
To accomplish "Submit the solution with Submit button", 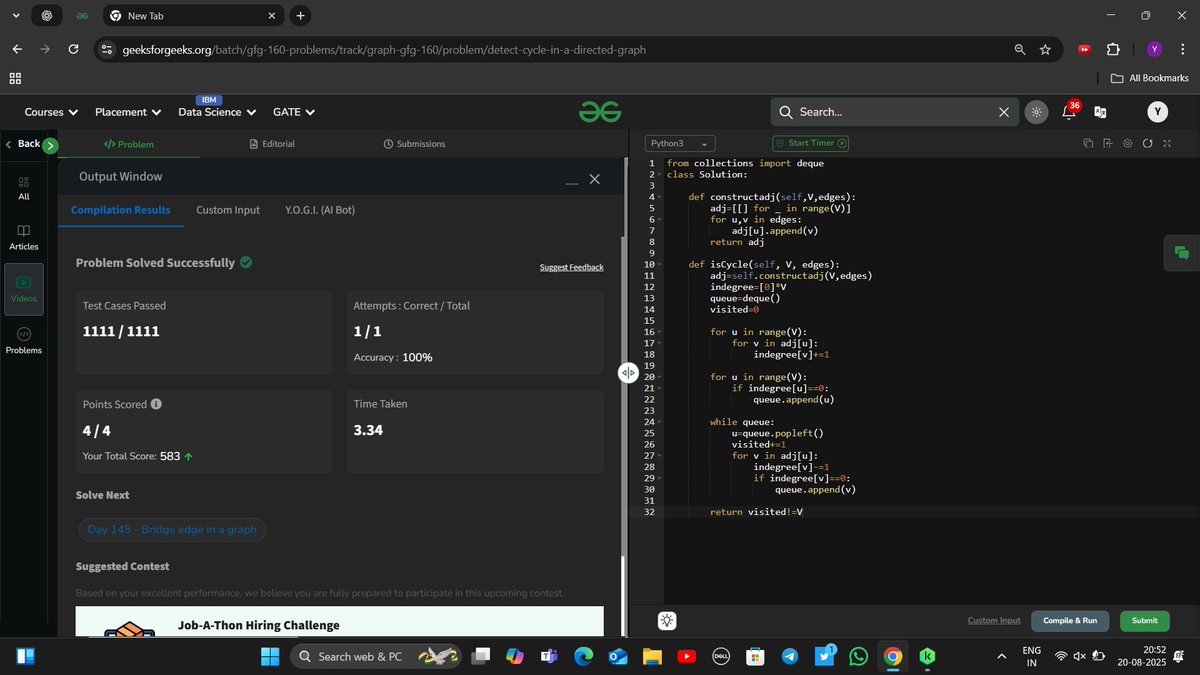I will click(1145, 620).
